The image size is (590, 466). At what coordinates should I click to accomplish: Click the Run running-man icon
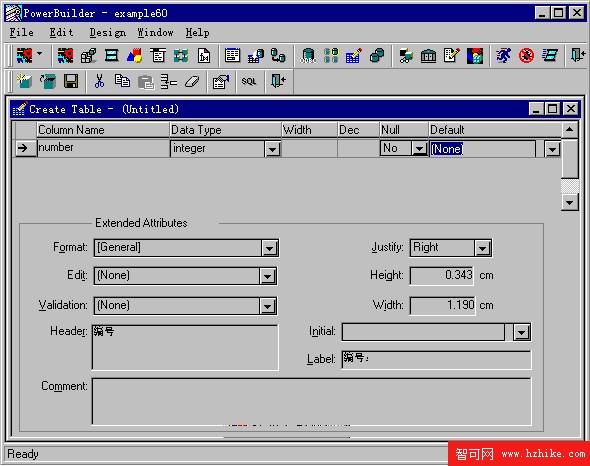[503, 56]
